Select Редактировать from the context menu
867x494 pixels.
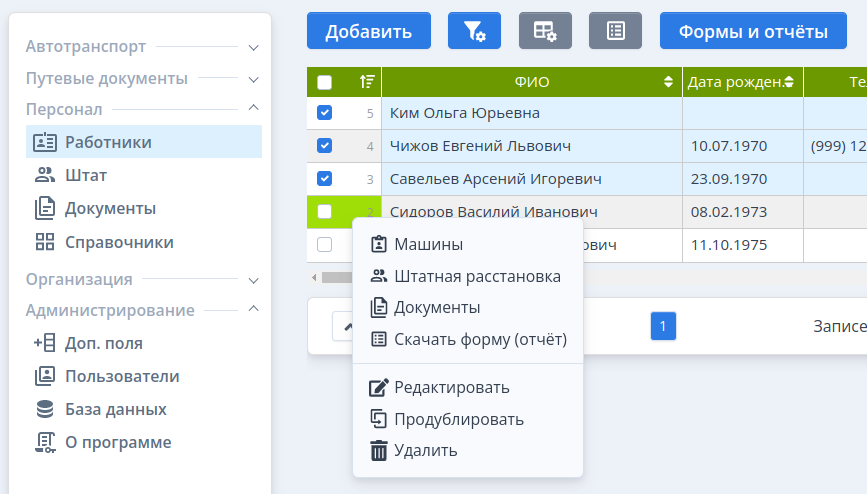[x=451, y=387]
